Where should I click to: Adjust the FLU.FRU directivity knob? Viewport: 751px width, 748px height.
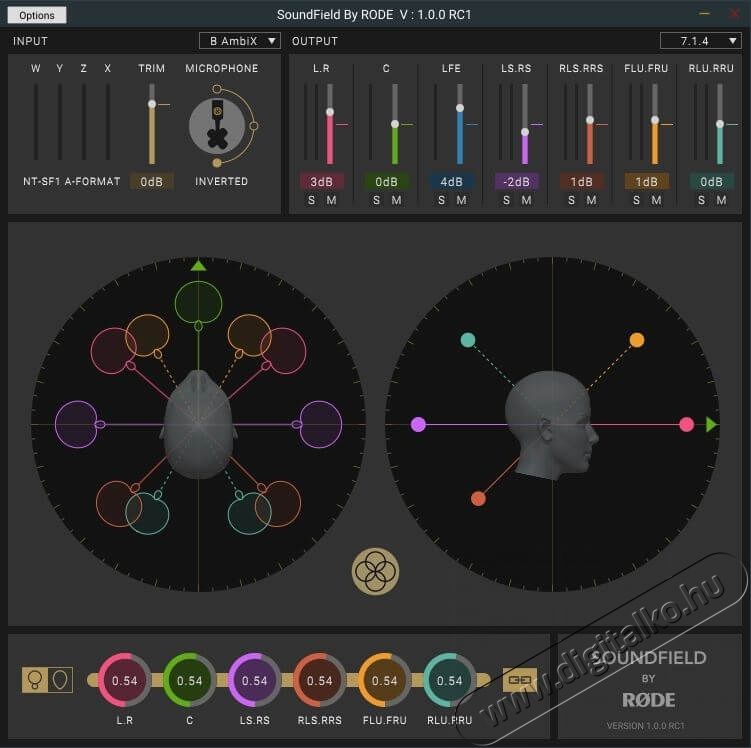(385, 680)
